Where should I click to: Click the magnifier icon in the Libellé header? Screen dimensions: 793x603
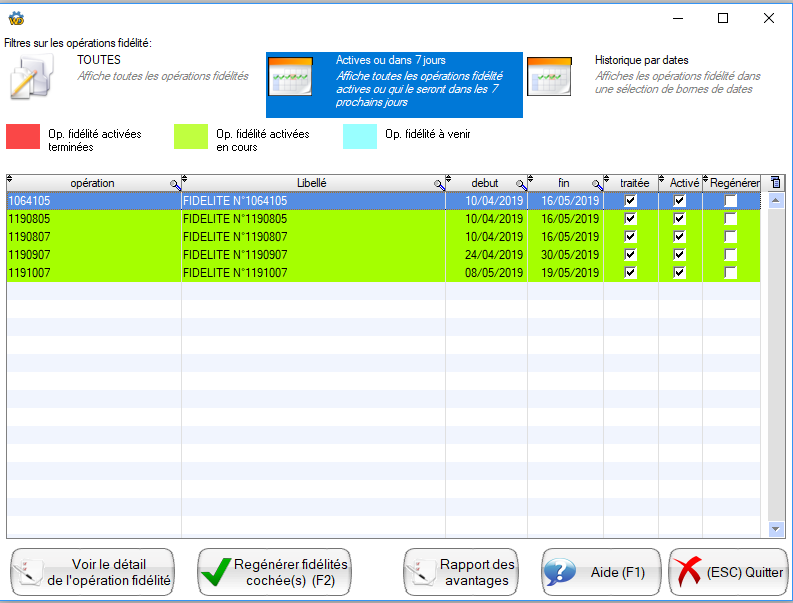[x=439, y=185]
